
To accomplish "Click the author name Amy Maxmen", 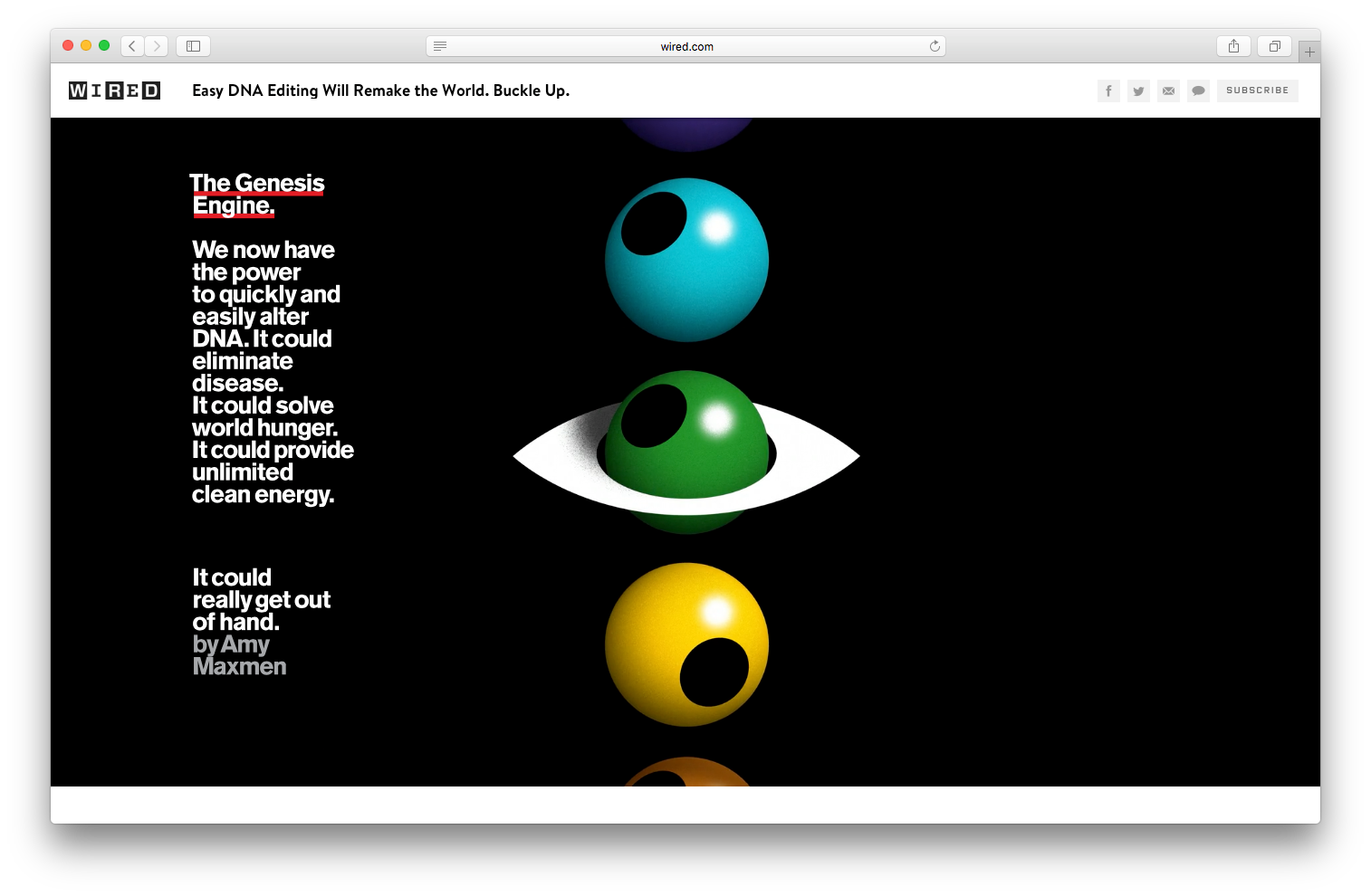I will (240, 655).
